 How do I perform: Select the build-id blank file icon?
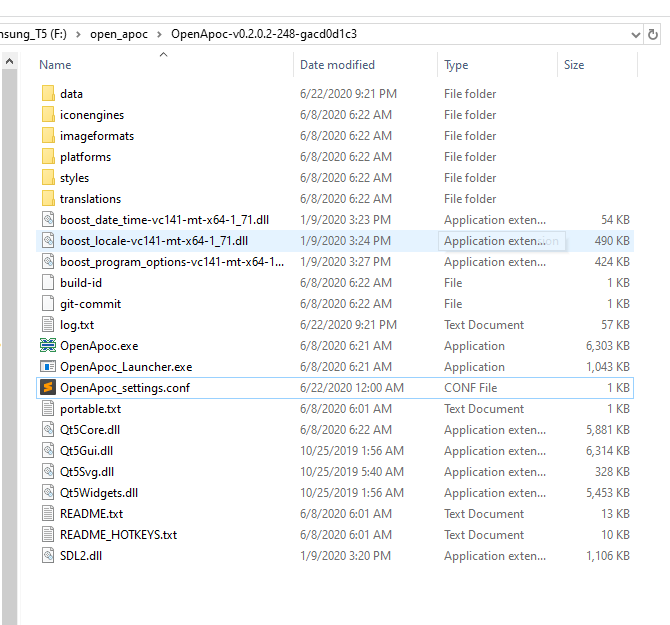tap(48, 282)
